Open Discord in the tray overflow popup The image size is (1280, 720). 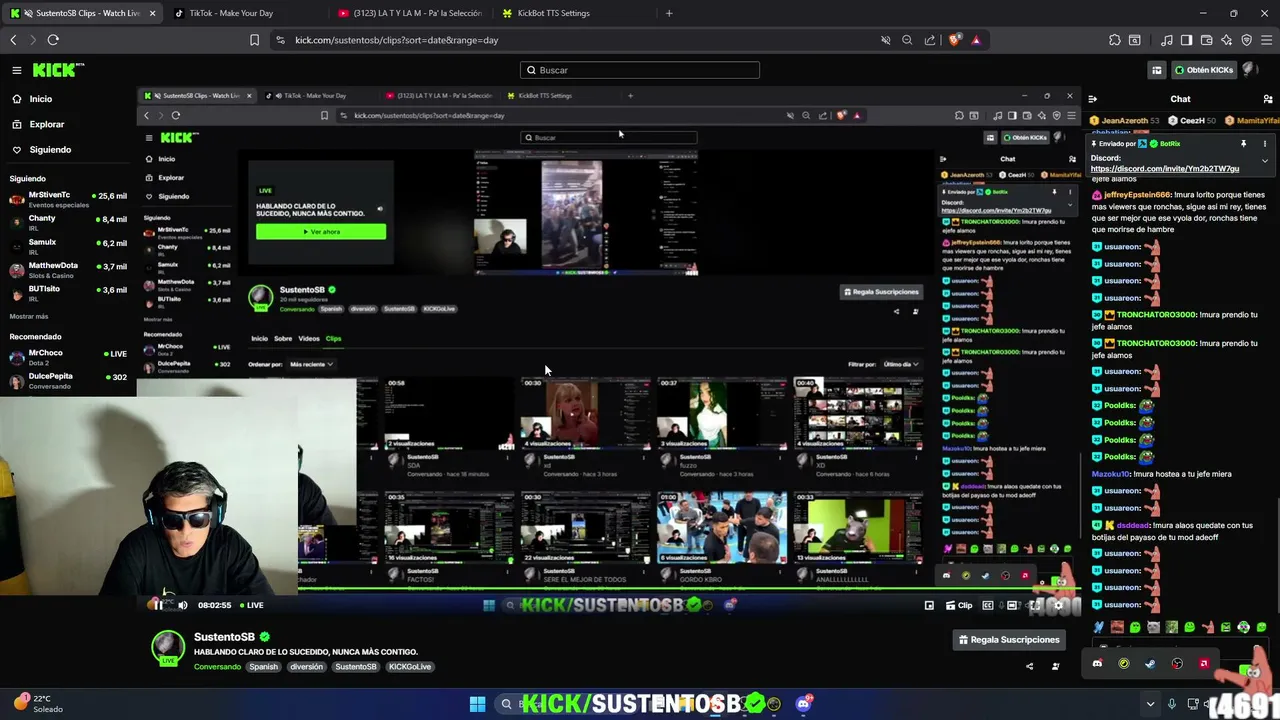click(1097, 664)
